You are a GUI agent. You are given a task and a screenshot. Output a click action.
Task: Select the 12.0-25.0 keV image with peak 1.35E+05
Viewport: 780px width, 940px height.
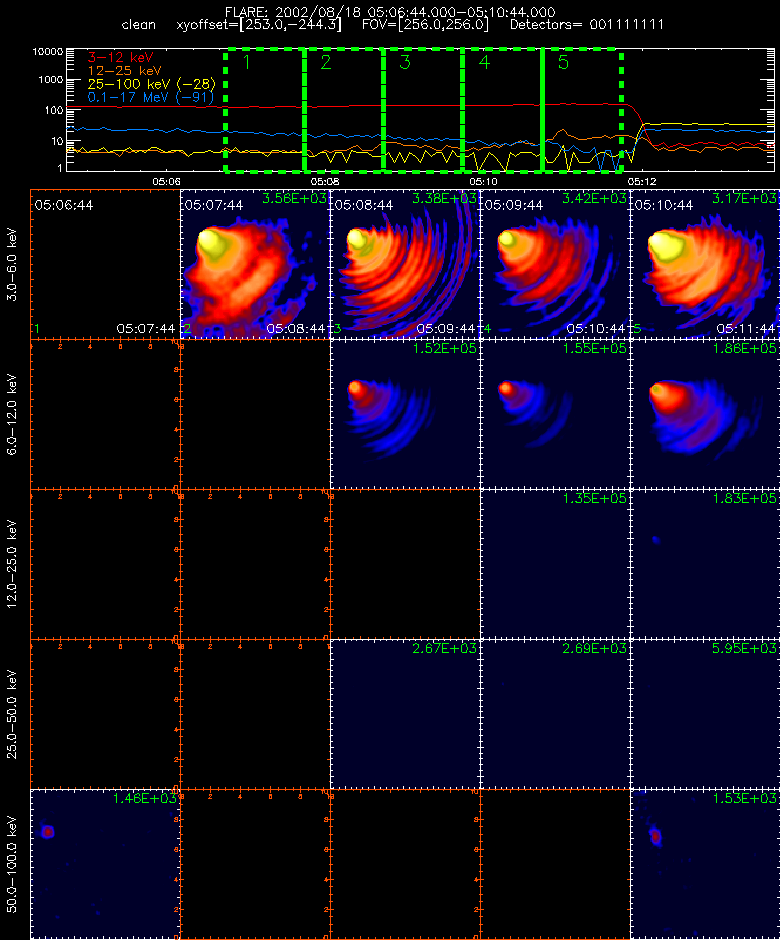(x=555, y=564)
